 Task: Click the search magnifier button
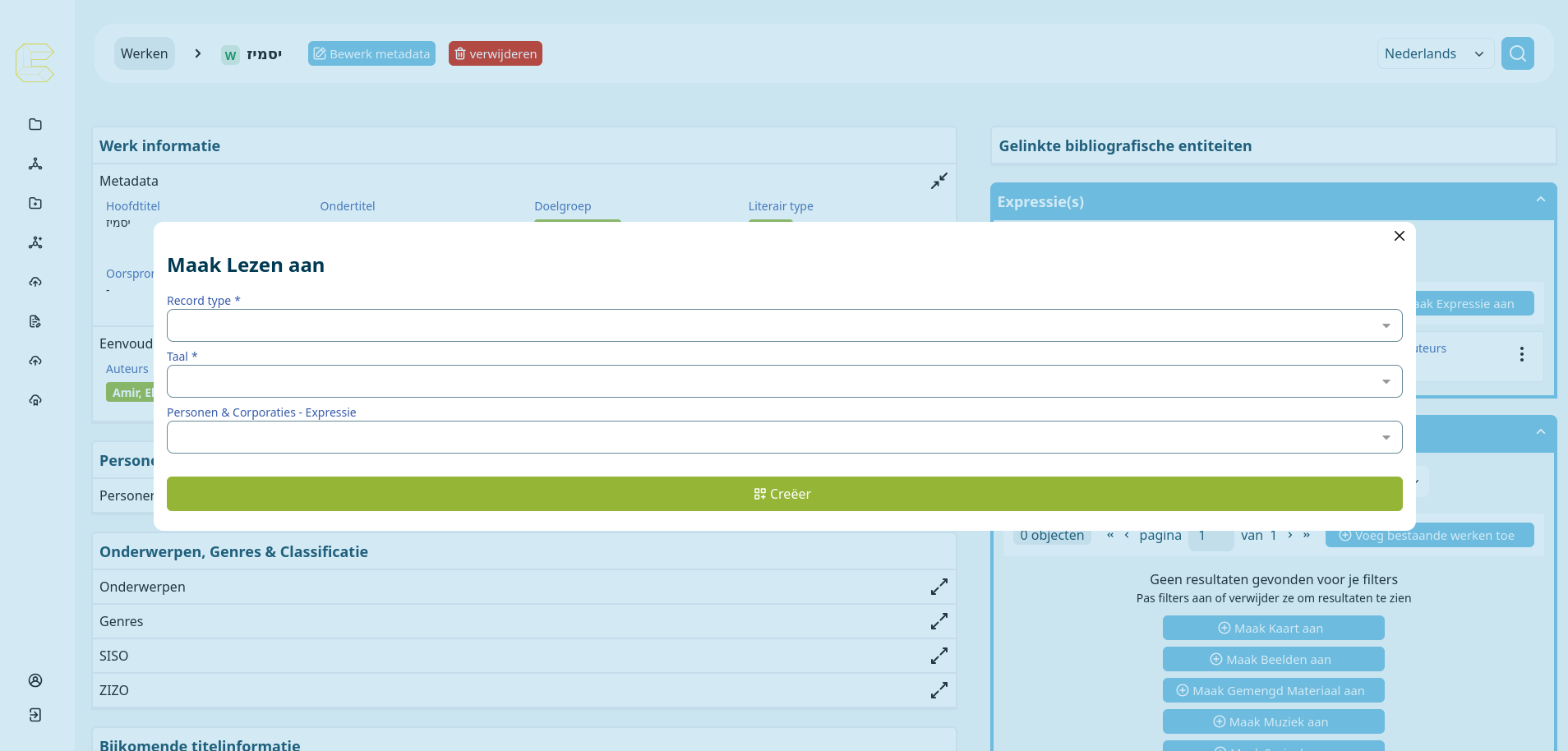tap(1517, 53)
